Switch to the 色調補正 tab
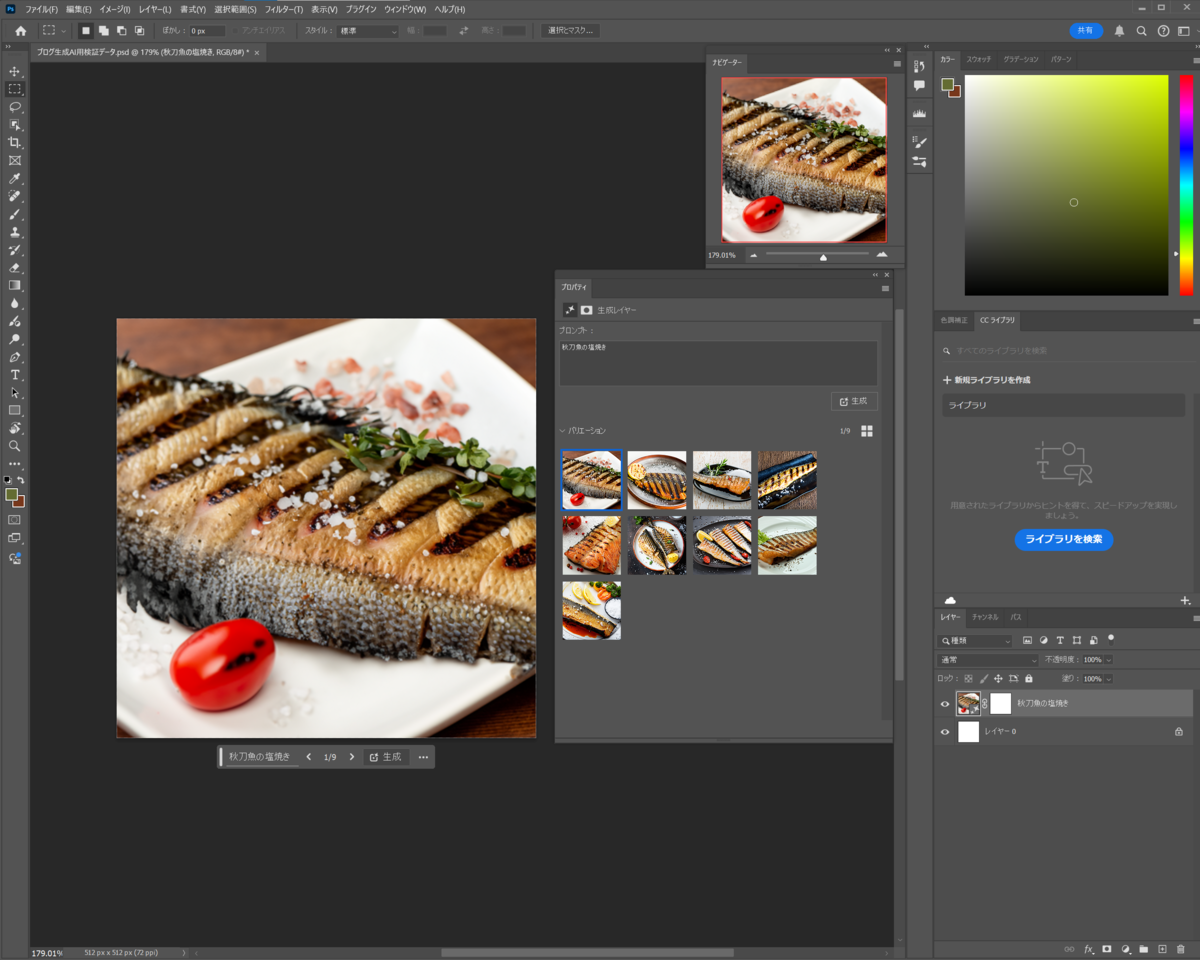1200x960 pixels. coord(954,320)
